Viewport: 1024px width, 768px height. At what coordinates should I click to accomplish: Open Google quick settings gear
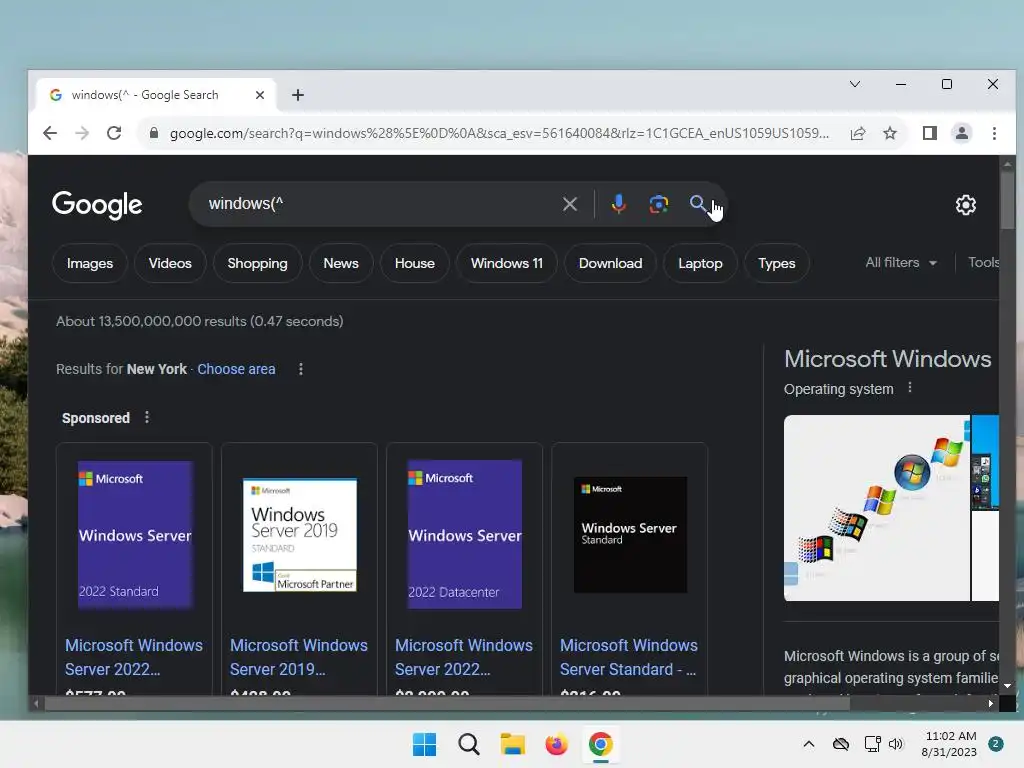coord(966,205)
